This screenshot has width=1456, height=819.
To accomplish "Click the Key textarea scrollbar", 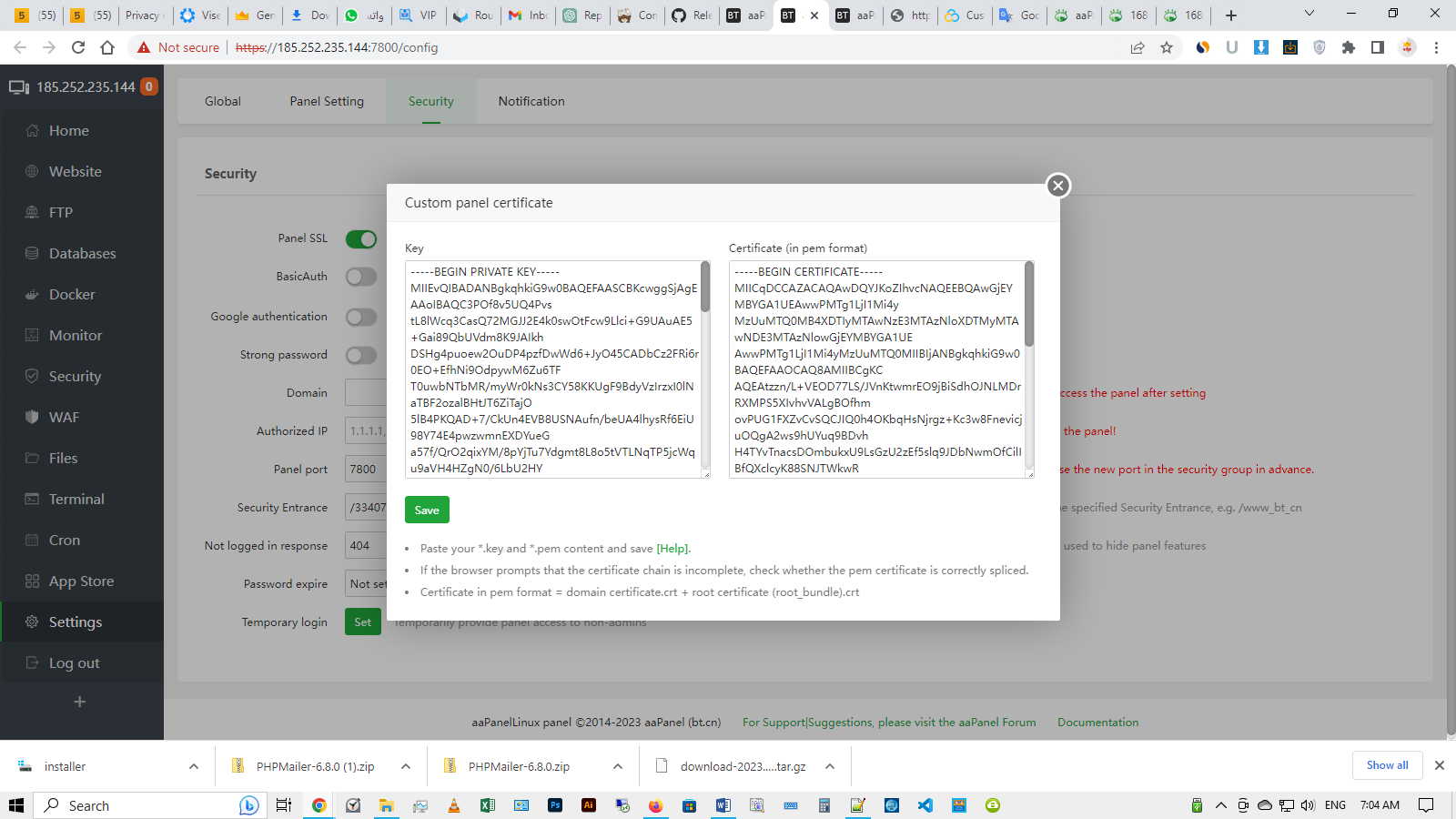I will coord(705,288).
